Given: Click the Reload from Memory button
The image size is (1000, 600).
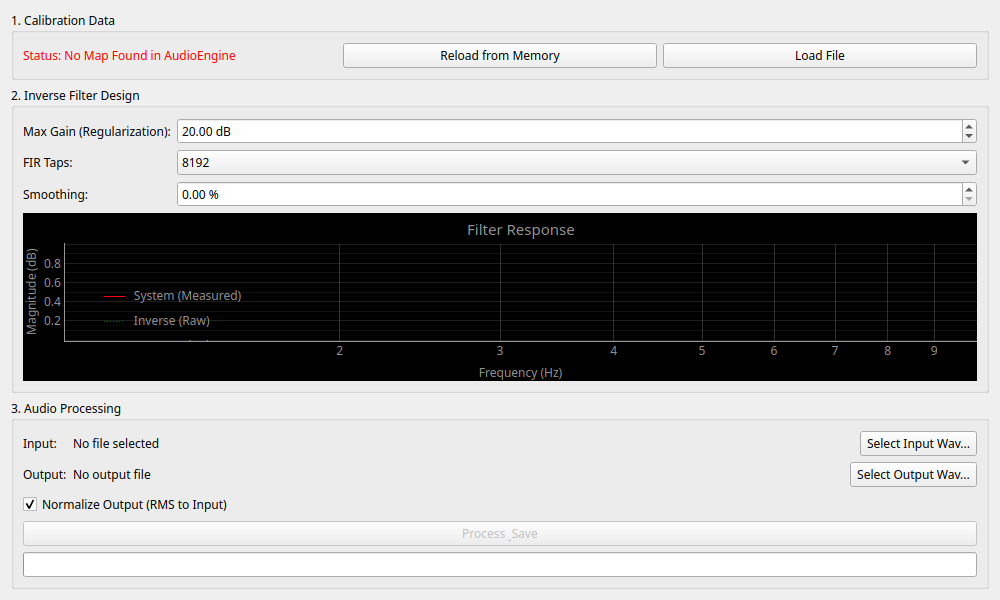Looking at the screenshot, I should (499, 56).
